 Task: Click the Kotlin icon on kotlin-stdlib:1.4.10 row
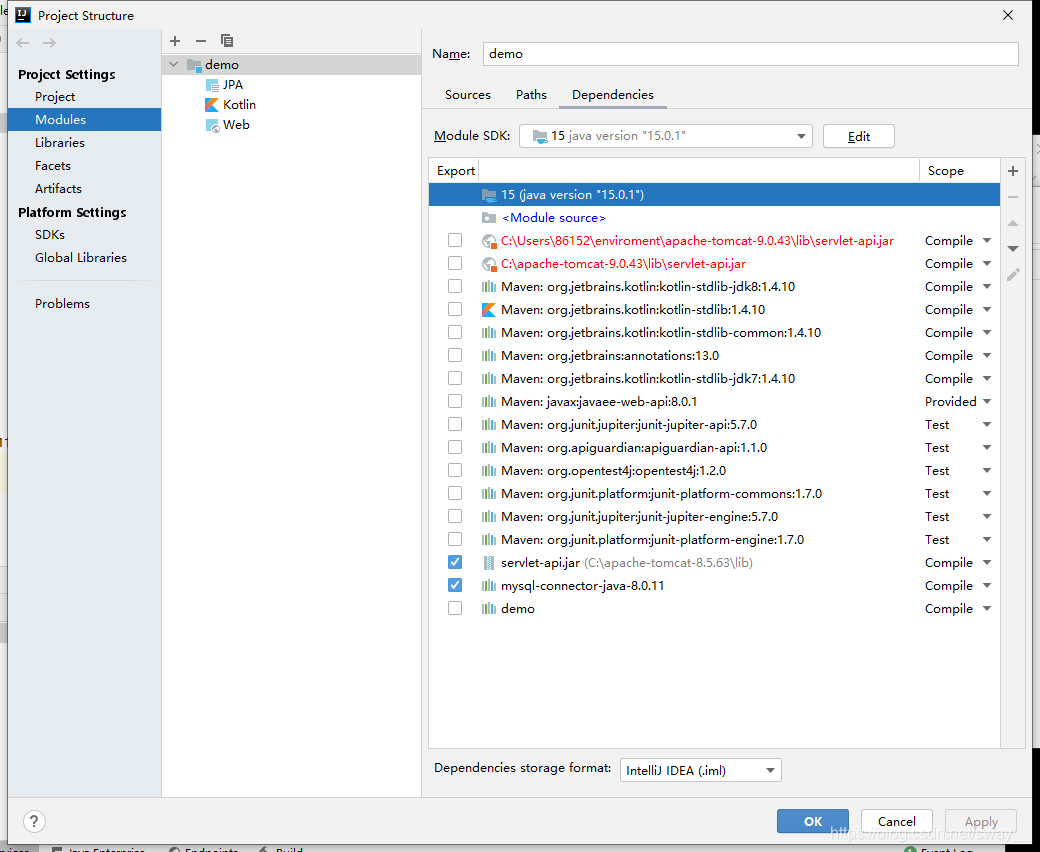tap(489, 310)
